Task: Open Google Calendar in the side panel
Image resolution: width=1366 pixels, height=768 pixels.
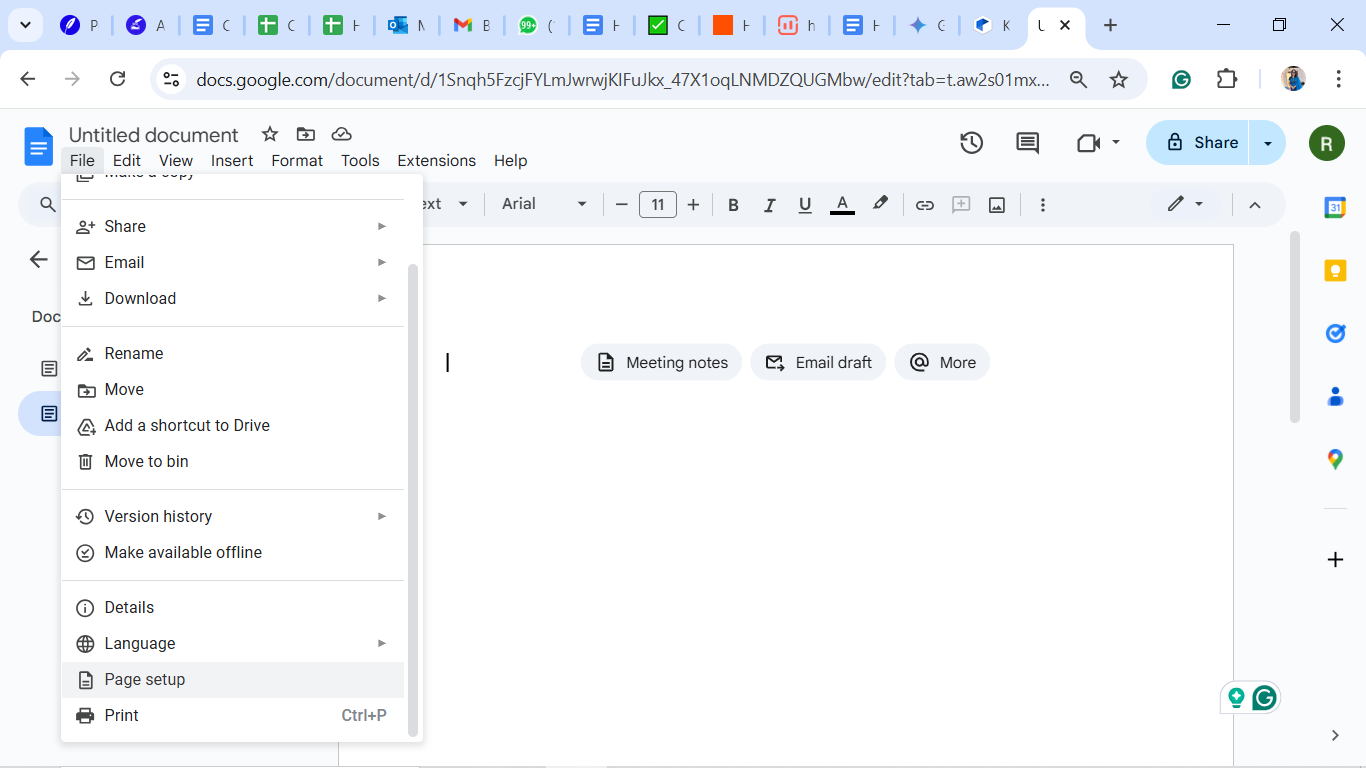Action: coord(1335,207)
